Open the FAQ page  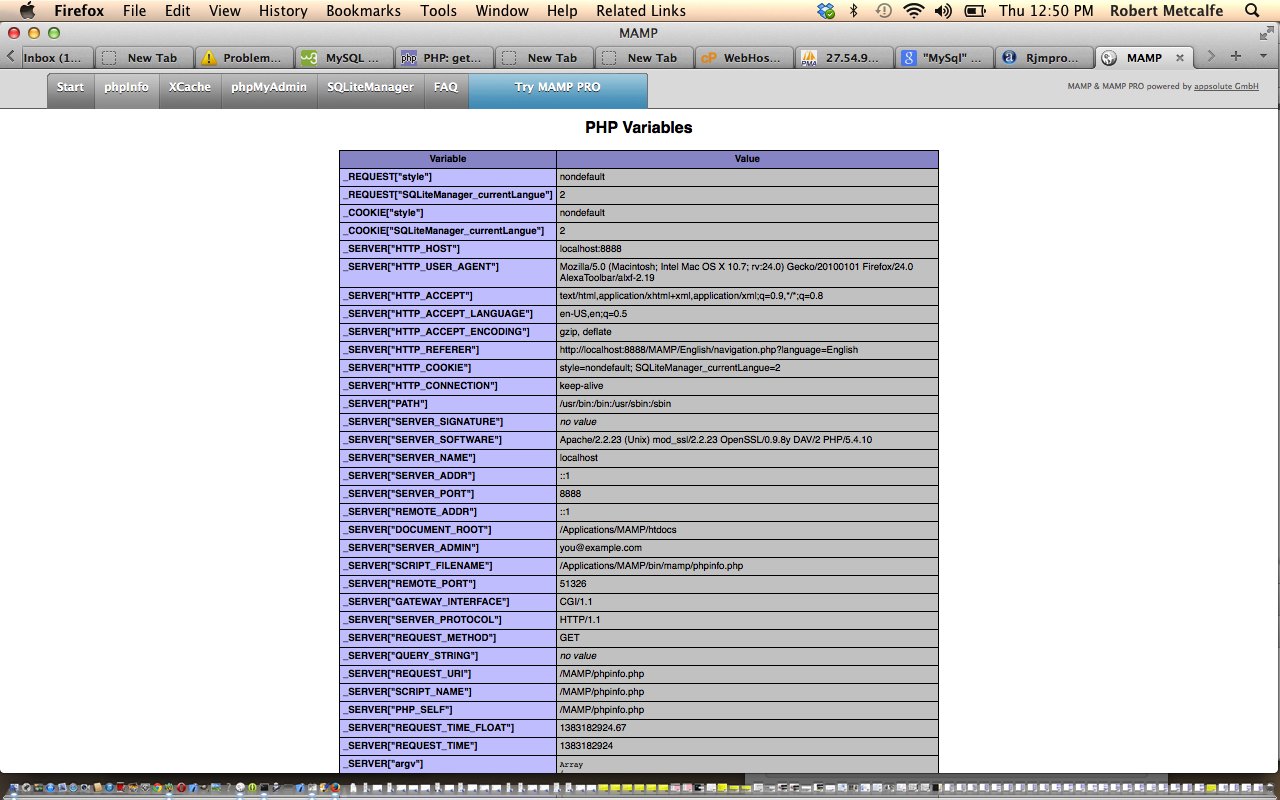point(446,88)
